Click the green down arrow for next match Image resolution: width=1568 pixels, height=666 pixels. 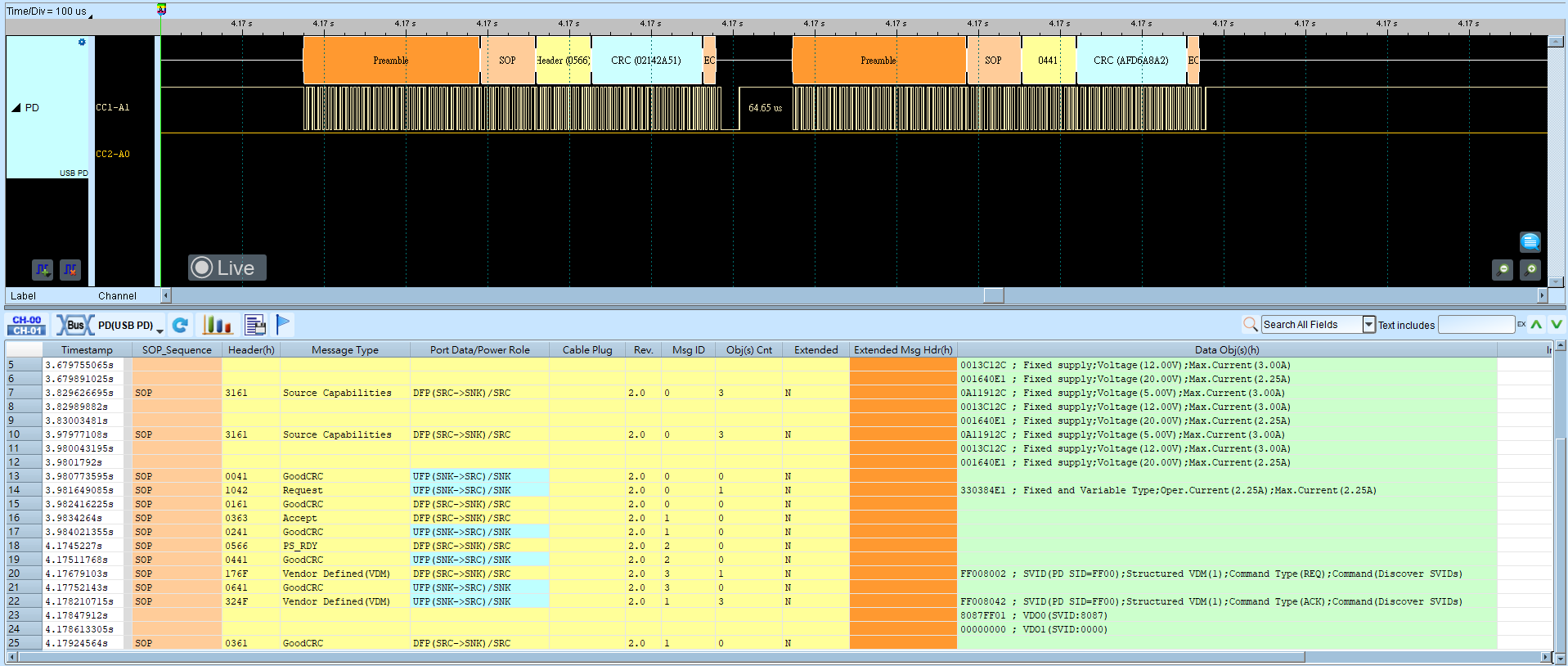click(1556, 325)
